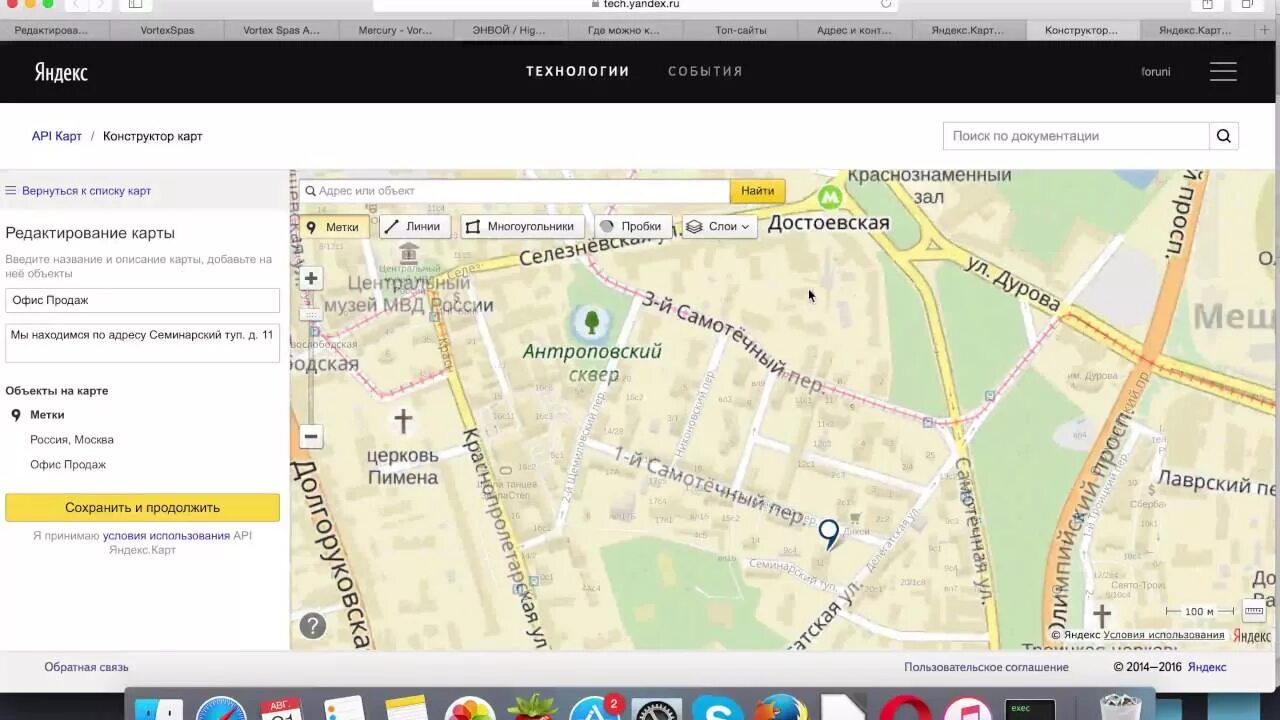Viewport: 1280px width, 720px height.
Task: Click the Достоевская metro station icon
Action: [829, 197]
